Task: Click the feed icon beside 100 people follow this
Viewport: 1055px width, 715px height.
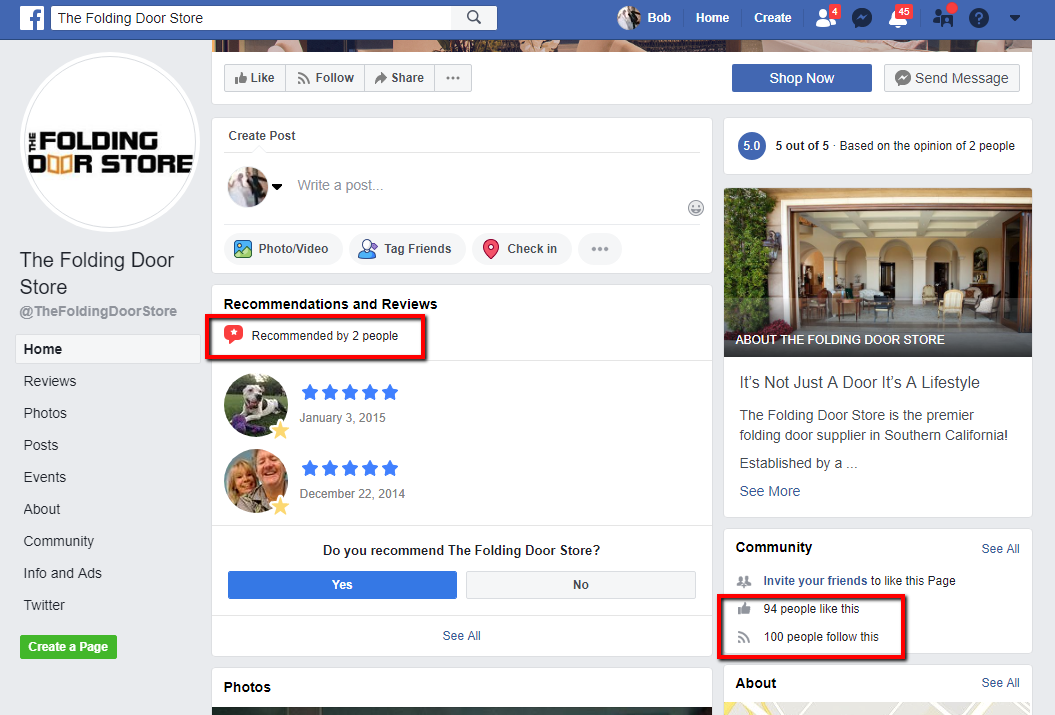Action: (x=743, y=637)
